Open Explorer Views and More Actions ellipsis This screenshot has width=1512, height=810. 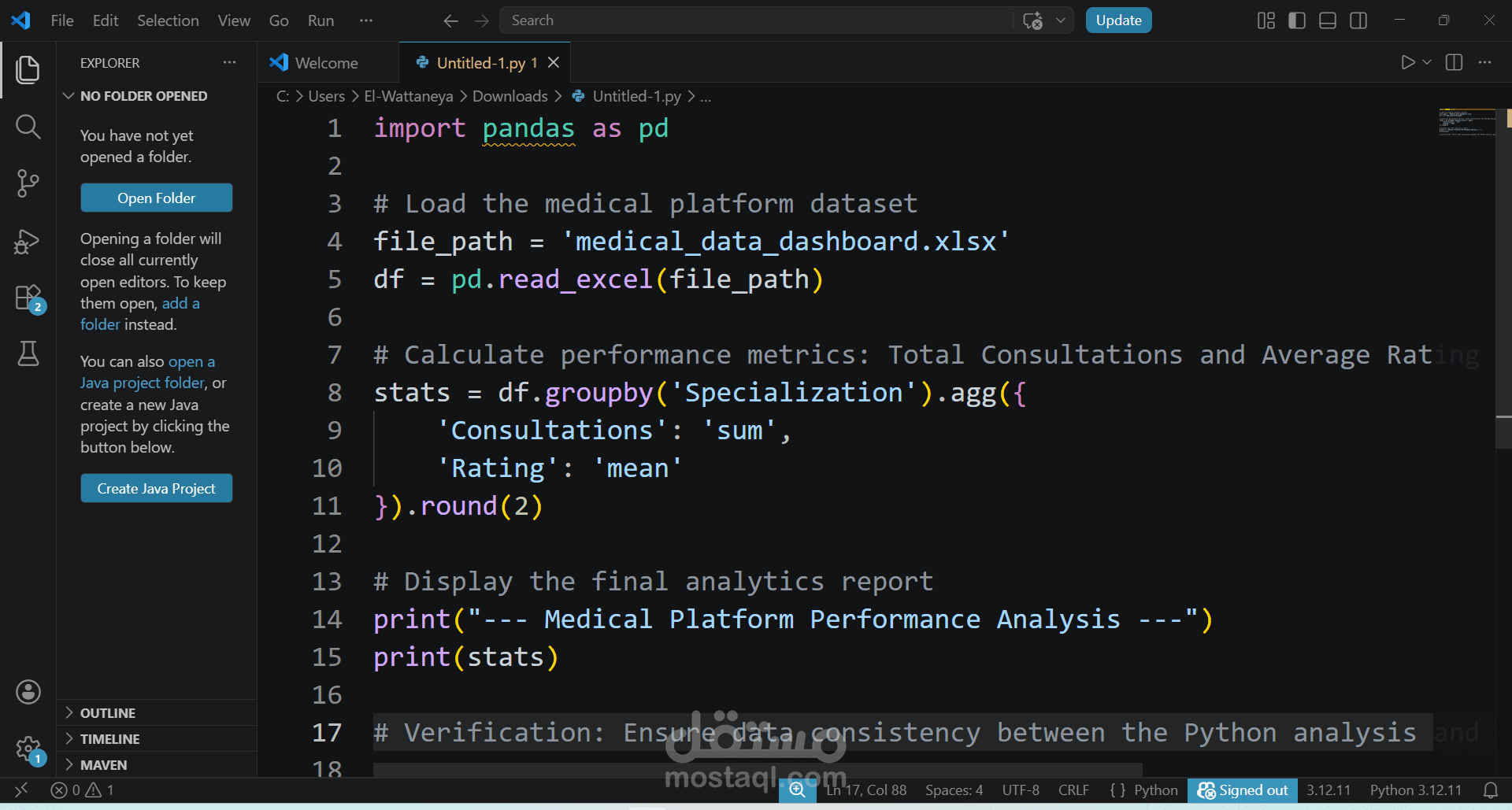(229, 62)
